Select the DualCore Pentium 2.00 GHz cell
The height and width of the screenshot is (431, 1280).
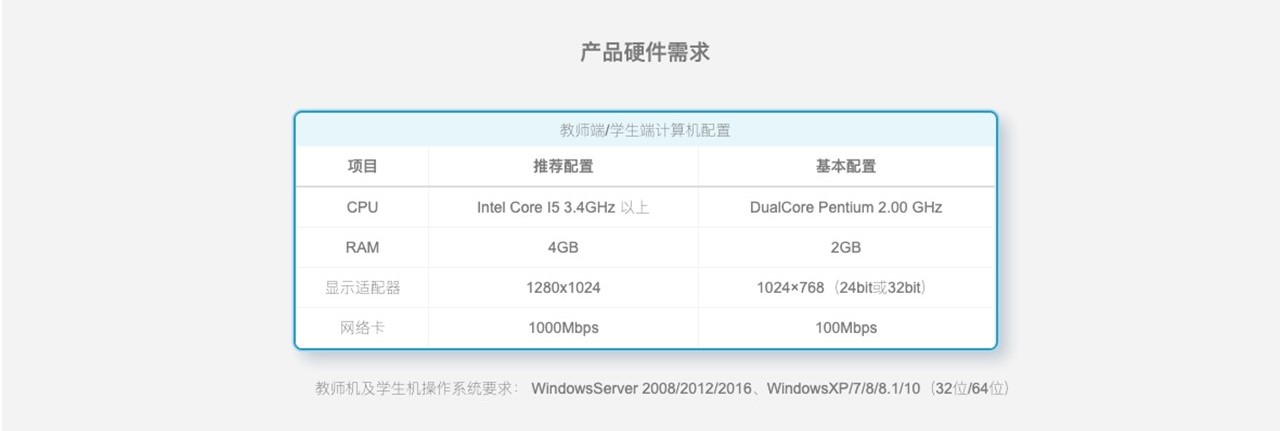point(846,208)
